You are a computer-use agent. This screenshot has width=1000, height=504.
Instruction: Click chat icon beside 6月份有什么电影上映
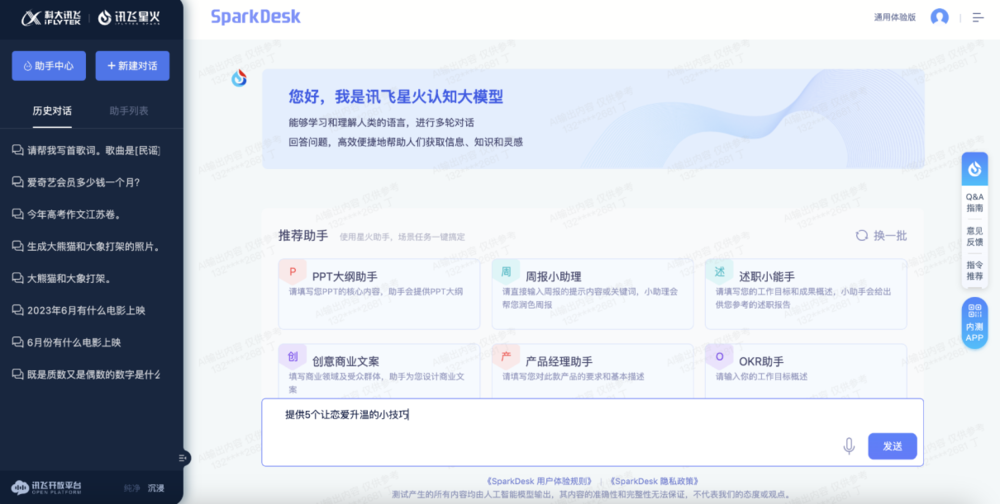[18, 343]
